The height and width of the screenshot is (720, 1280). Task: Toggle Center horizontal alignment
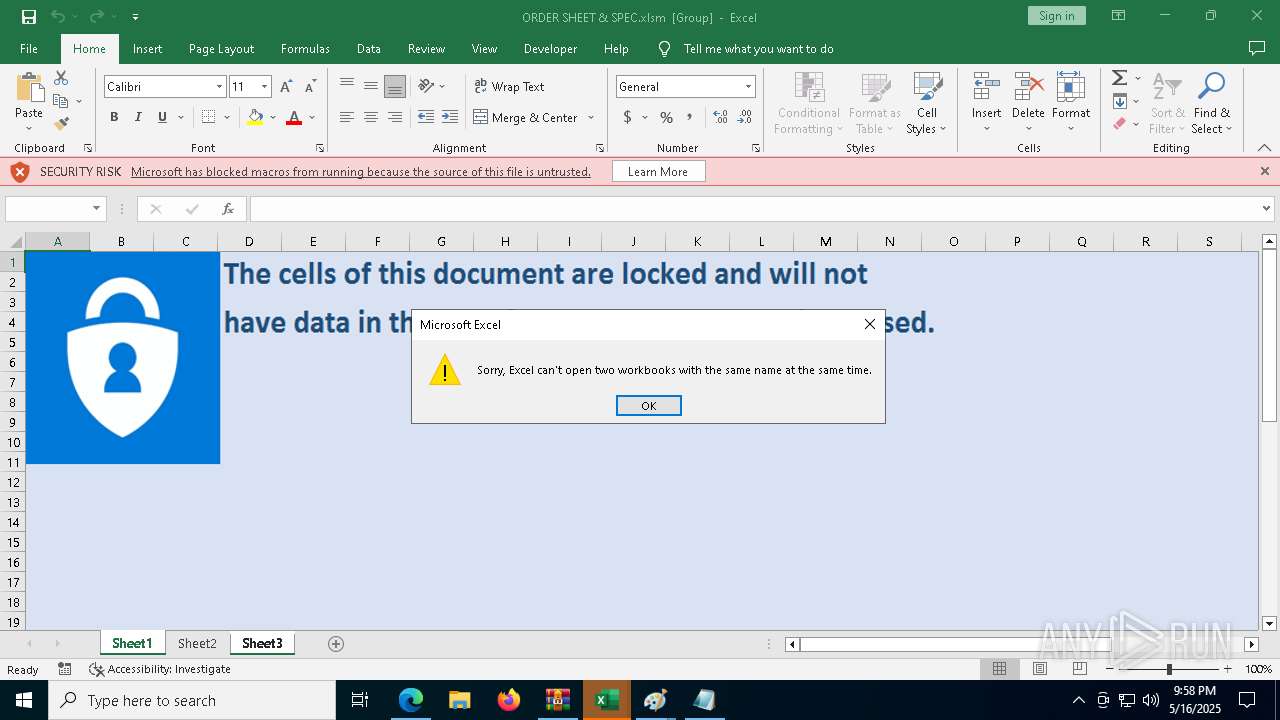(x=371, y=117)
